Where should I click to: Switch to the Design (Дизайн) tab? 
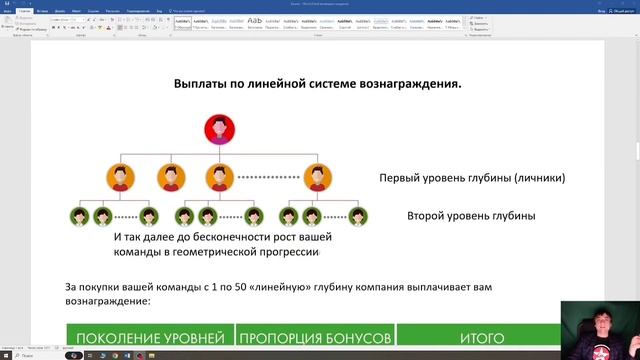coord(60,11)
